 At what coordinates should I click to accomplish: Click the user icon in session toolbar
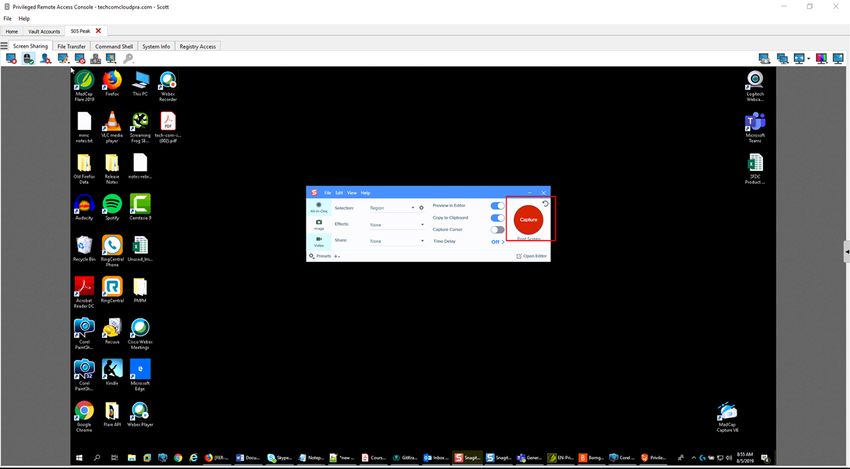46,58
